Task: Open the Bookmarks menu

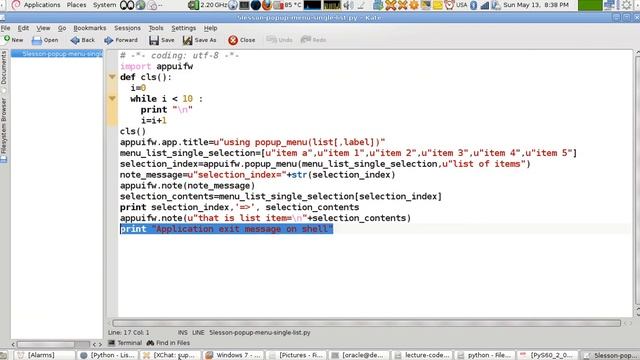Action: (90, 28)
